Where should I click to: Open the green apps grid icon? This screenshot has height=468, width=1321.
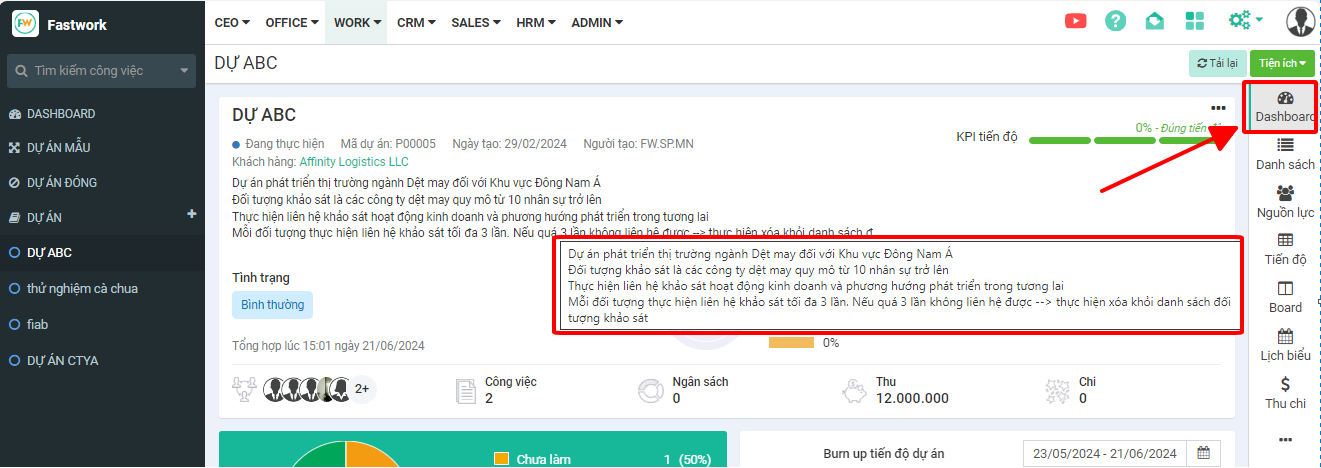1194,21
